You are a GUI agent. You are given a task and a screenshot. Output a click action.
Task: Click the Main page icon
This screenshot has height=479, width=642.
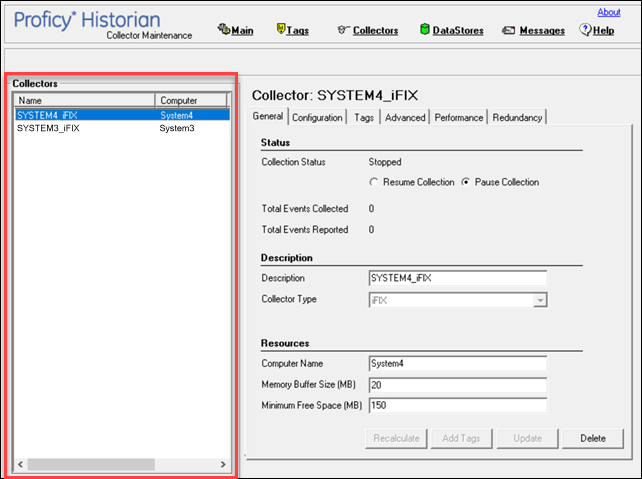tap(224, 29)
